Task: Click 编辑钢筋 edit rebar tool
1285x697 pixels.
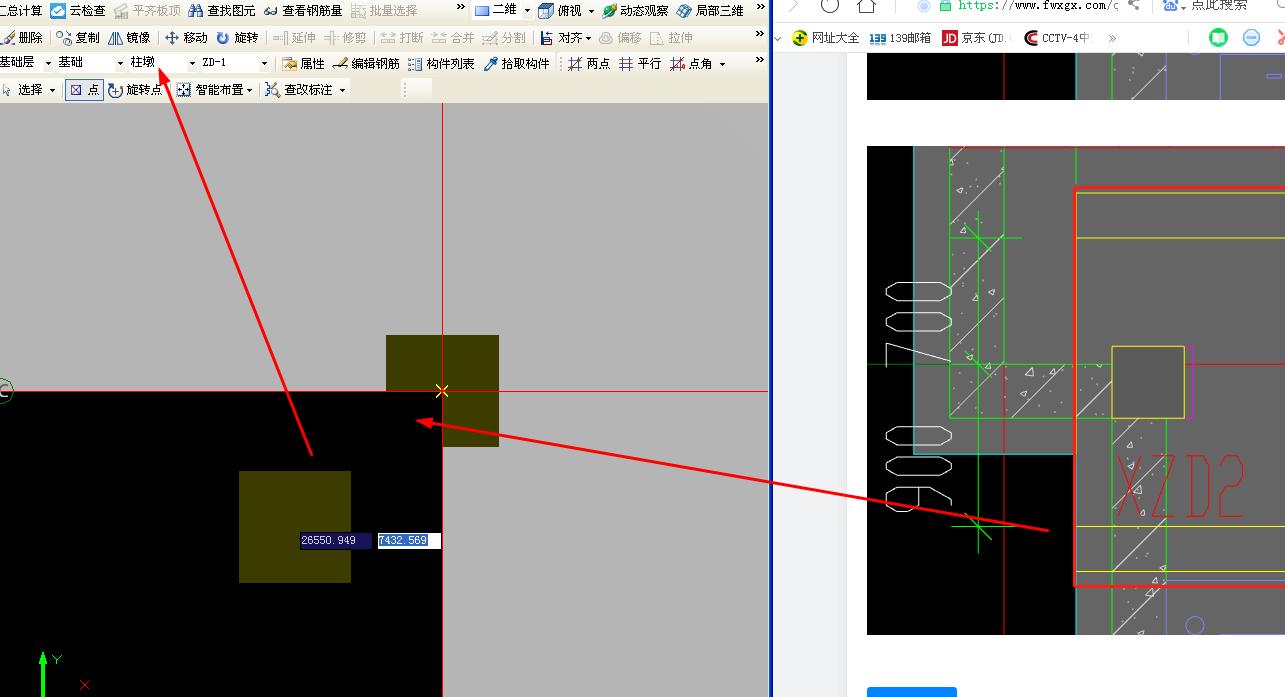Action: (366, 64)
